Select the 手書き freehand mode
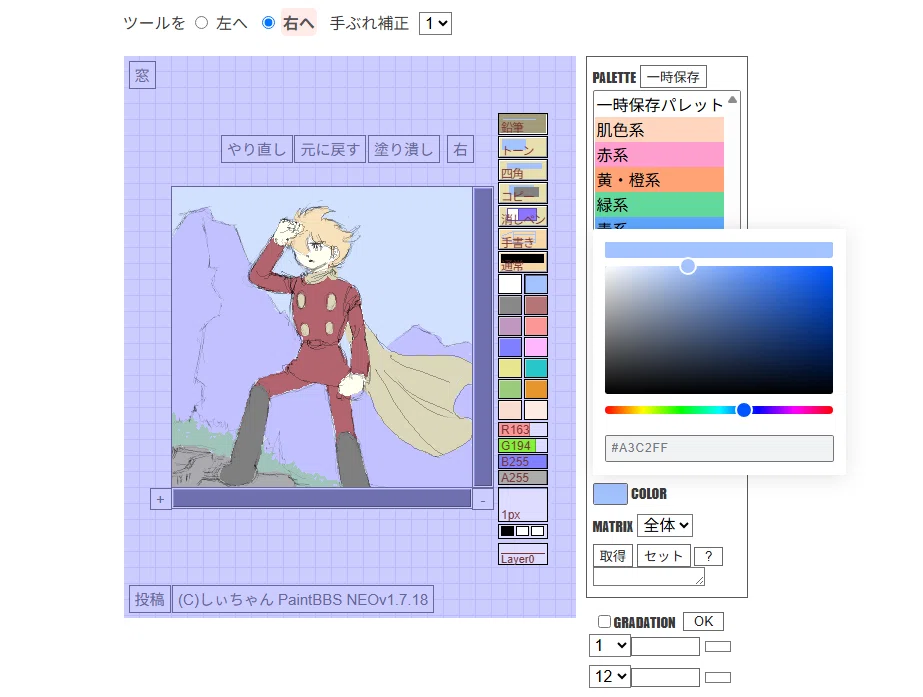The width and height of the screenshot is (923, 697). [x=523, y=239]
